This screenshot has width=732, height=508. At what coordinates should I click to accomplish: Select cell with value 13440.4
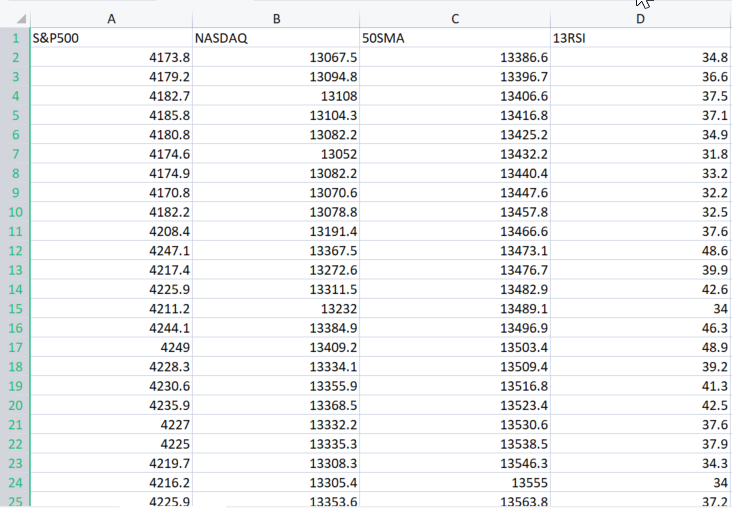pyautogui.click(x=455, y=173)
